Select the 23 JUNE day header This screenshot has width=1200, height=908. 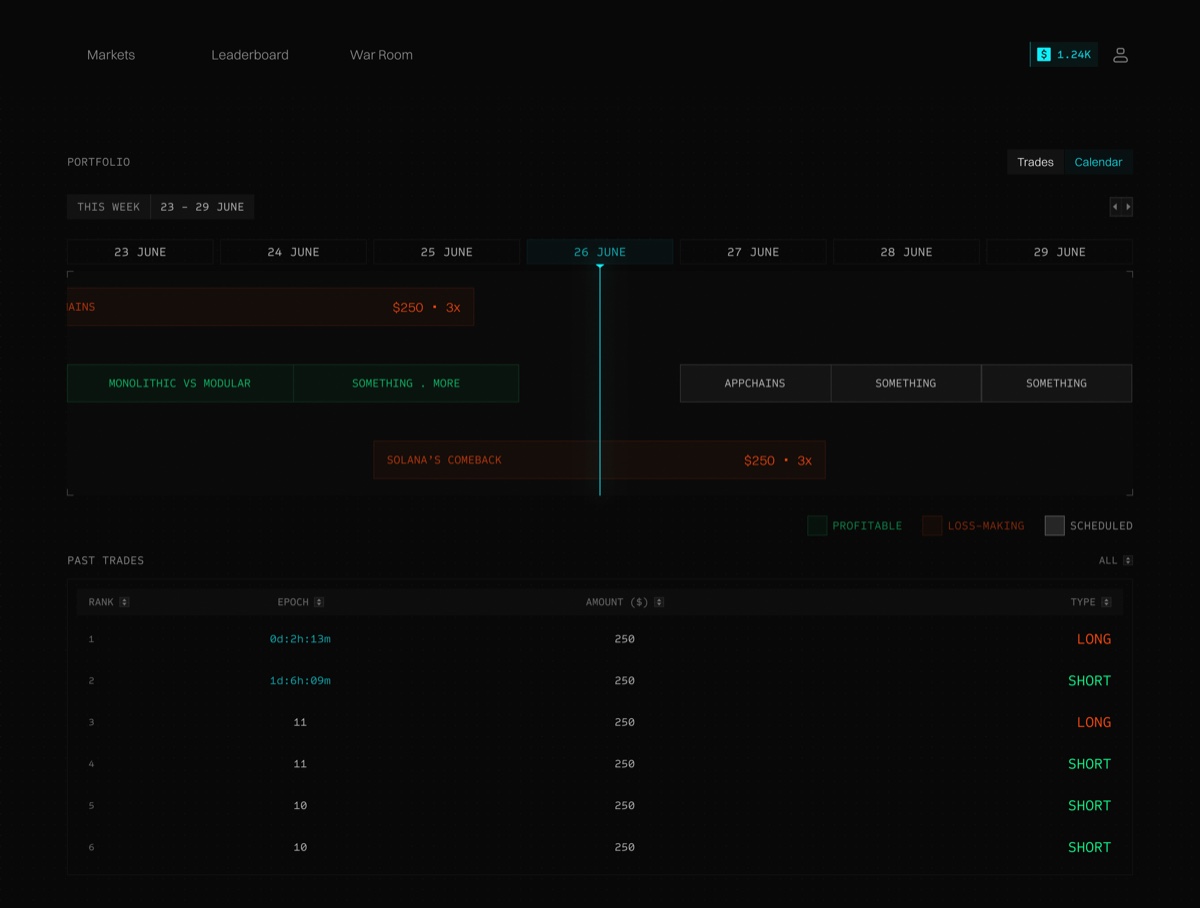tap(140, 252)
